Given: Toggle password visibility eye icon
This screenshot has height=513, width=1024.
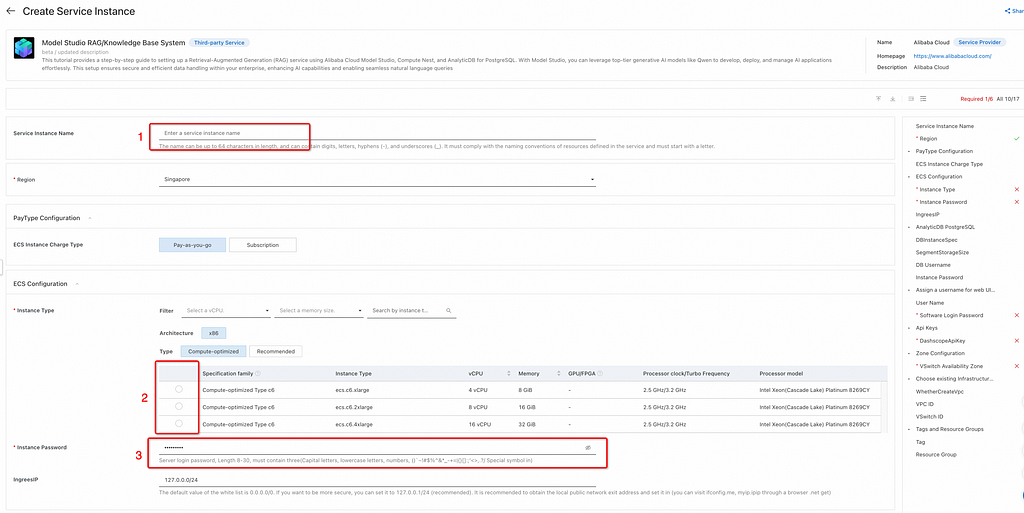Looking at the screenshot, I should (x=588, y=448).
